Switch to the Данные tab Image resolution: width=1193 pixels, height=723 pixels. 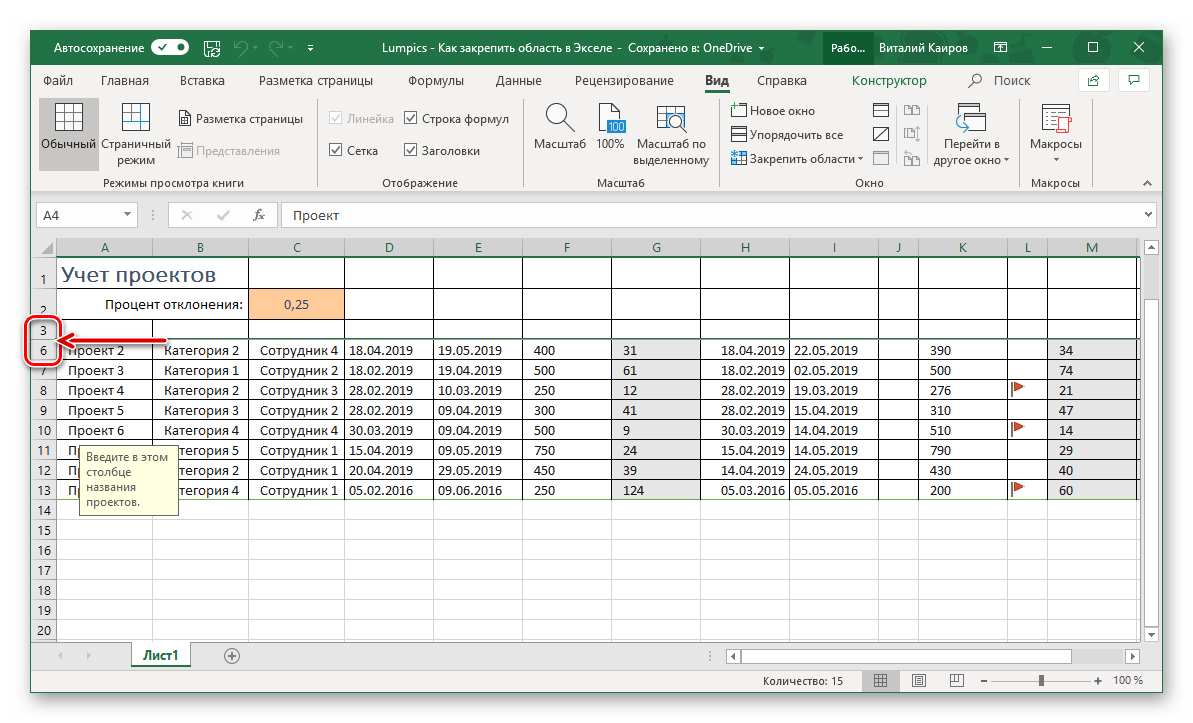(518, 81)
